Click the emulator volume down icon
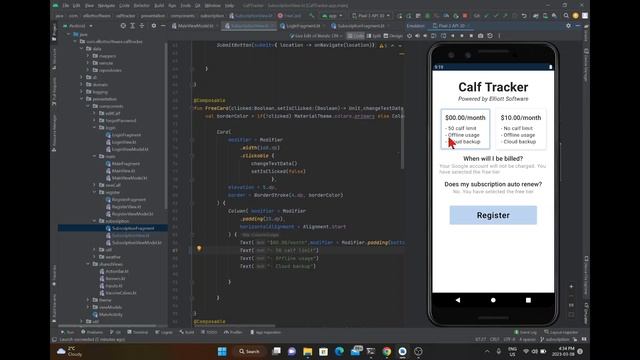The image size is (640, 360). tap(425, 36)
